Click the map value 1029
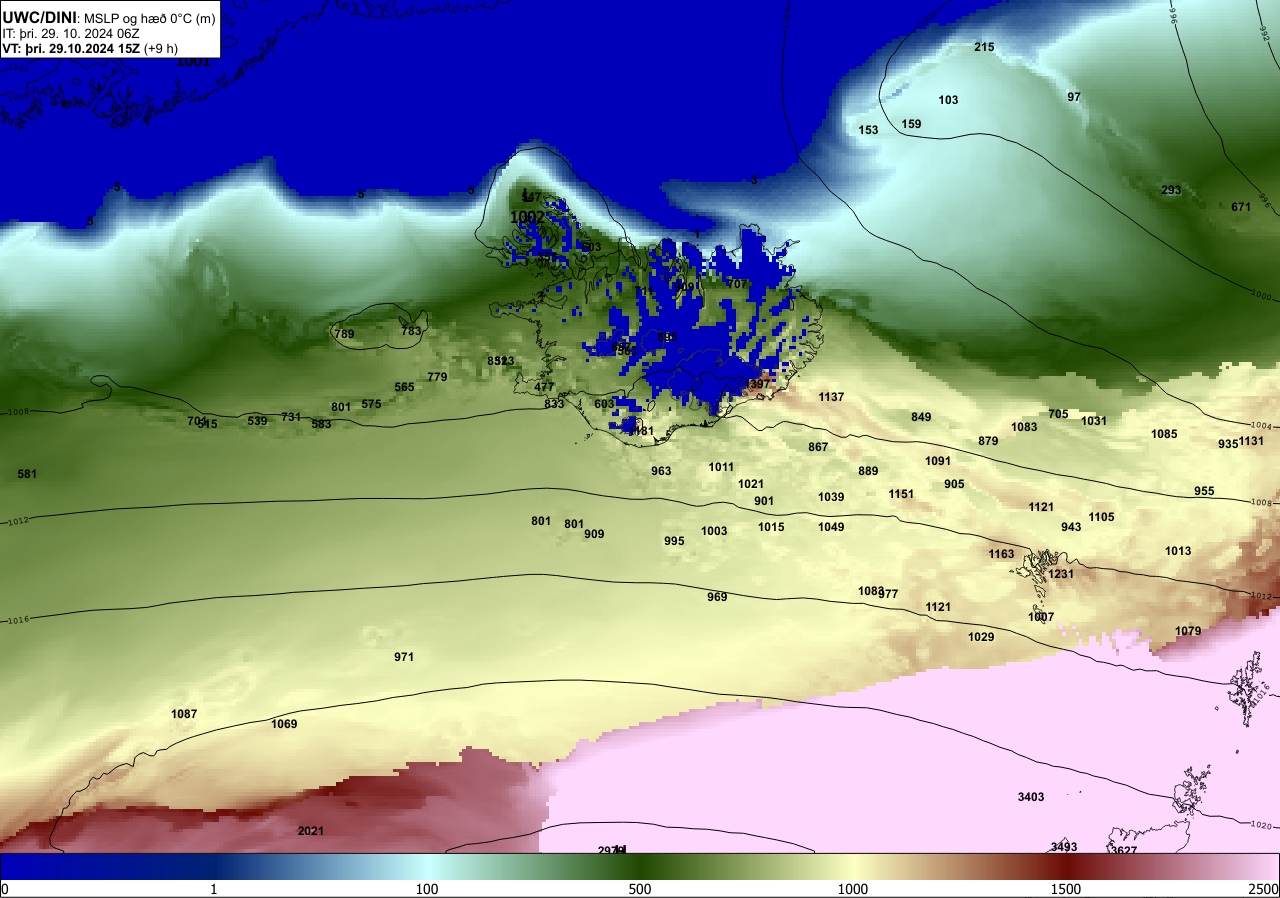The image size is (1280, 898). pyautogui.click(x=981, y=637)
